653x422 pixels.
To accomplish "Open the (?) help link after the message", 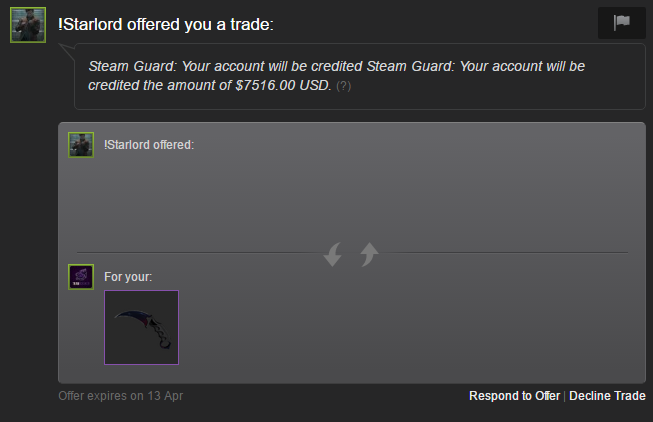I will [x=344, y=86].
